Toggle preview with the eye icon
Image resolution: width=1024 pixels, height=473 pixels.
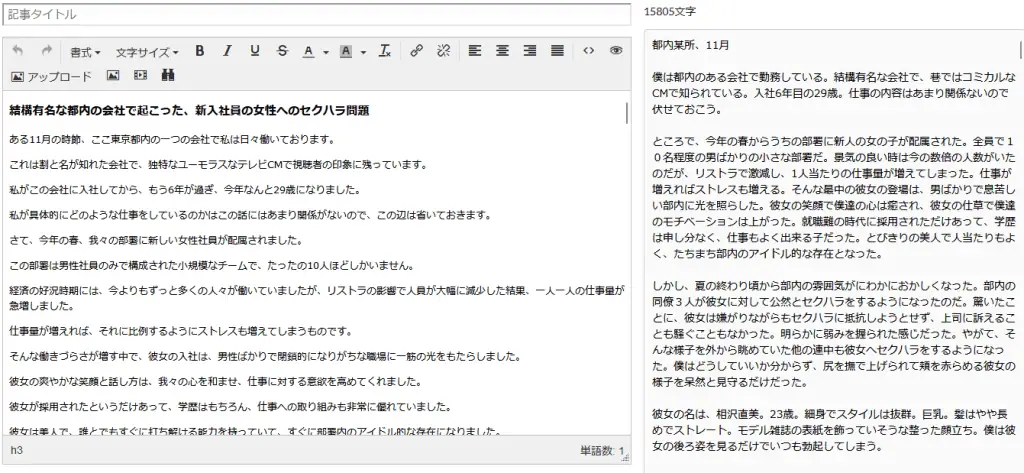pyautogui.click(x=616, y=51)
